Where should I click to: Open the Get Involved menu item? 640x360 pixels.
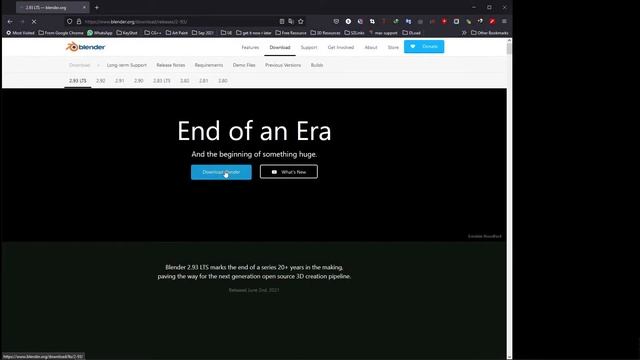click(x=341, y=47)
